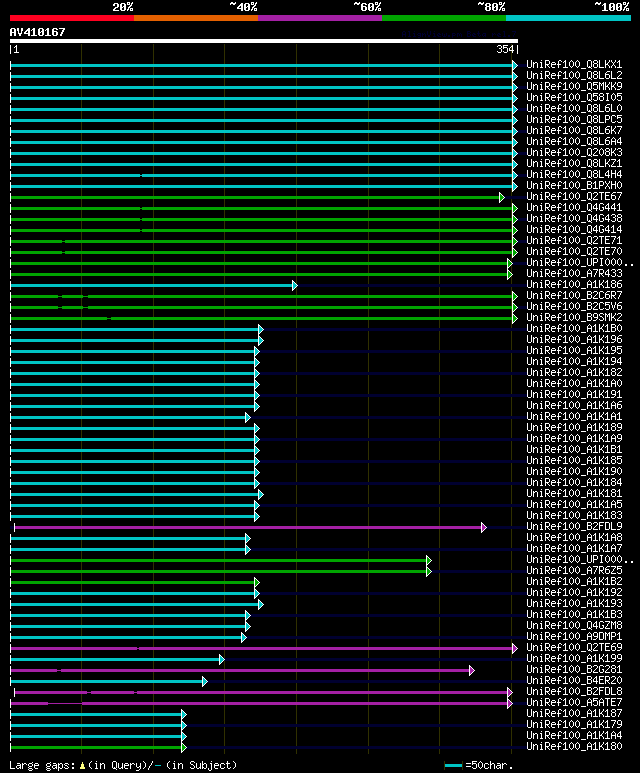The image size is (640, 773).
Task: Select label UniRef100_A1K193
Action: 574,603
